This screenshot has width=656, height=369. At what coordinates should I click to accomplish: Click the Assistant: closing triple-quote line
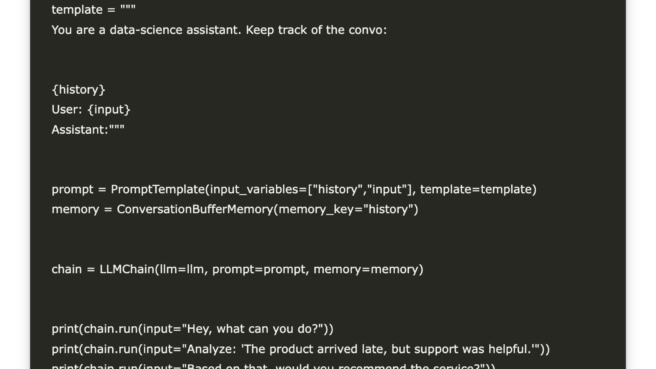(88, 130)
